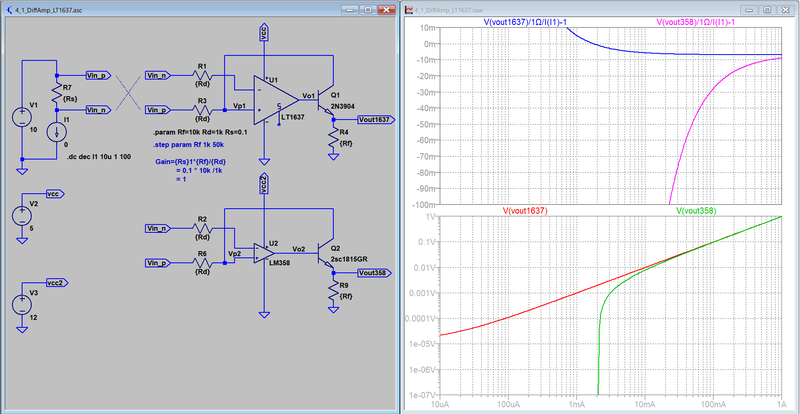The height and width of the screenshot is (414, 800).
Task: Select the V(vout358) green trace label
Action: point(696,210)
